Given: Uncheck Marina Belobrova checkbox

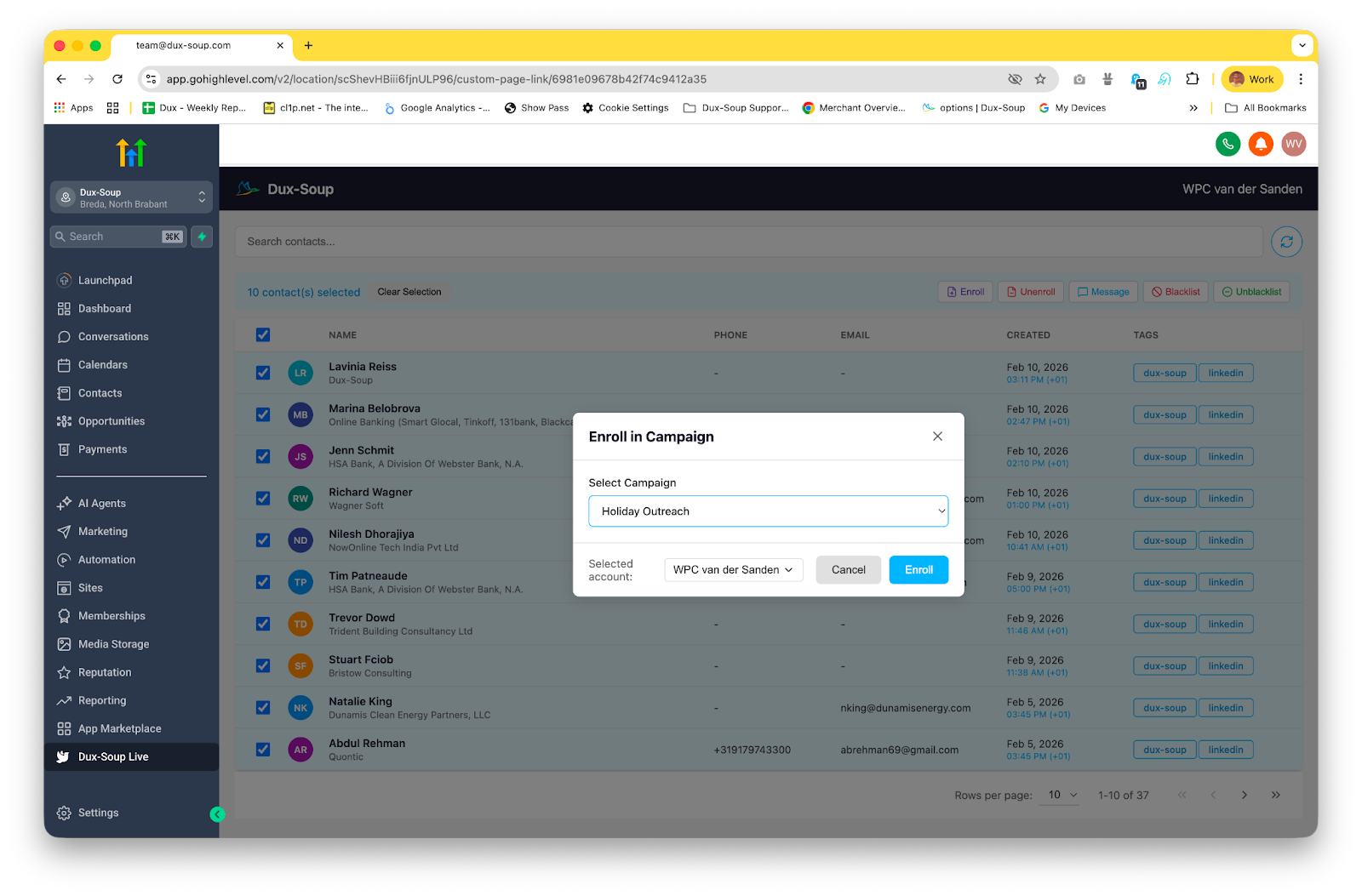Looking at the screenshot, I should coord(263,414).
